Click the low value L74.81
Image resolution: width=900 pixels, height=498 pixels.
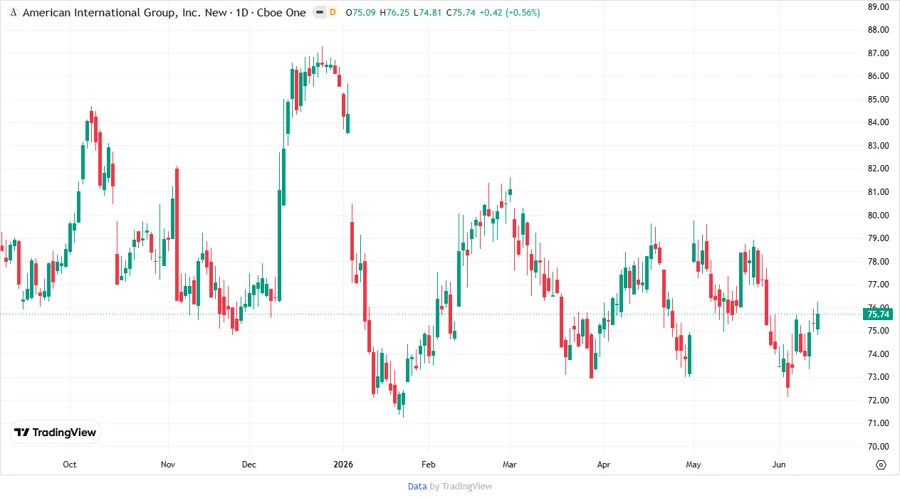(x=428, y=13)
